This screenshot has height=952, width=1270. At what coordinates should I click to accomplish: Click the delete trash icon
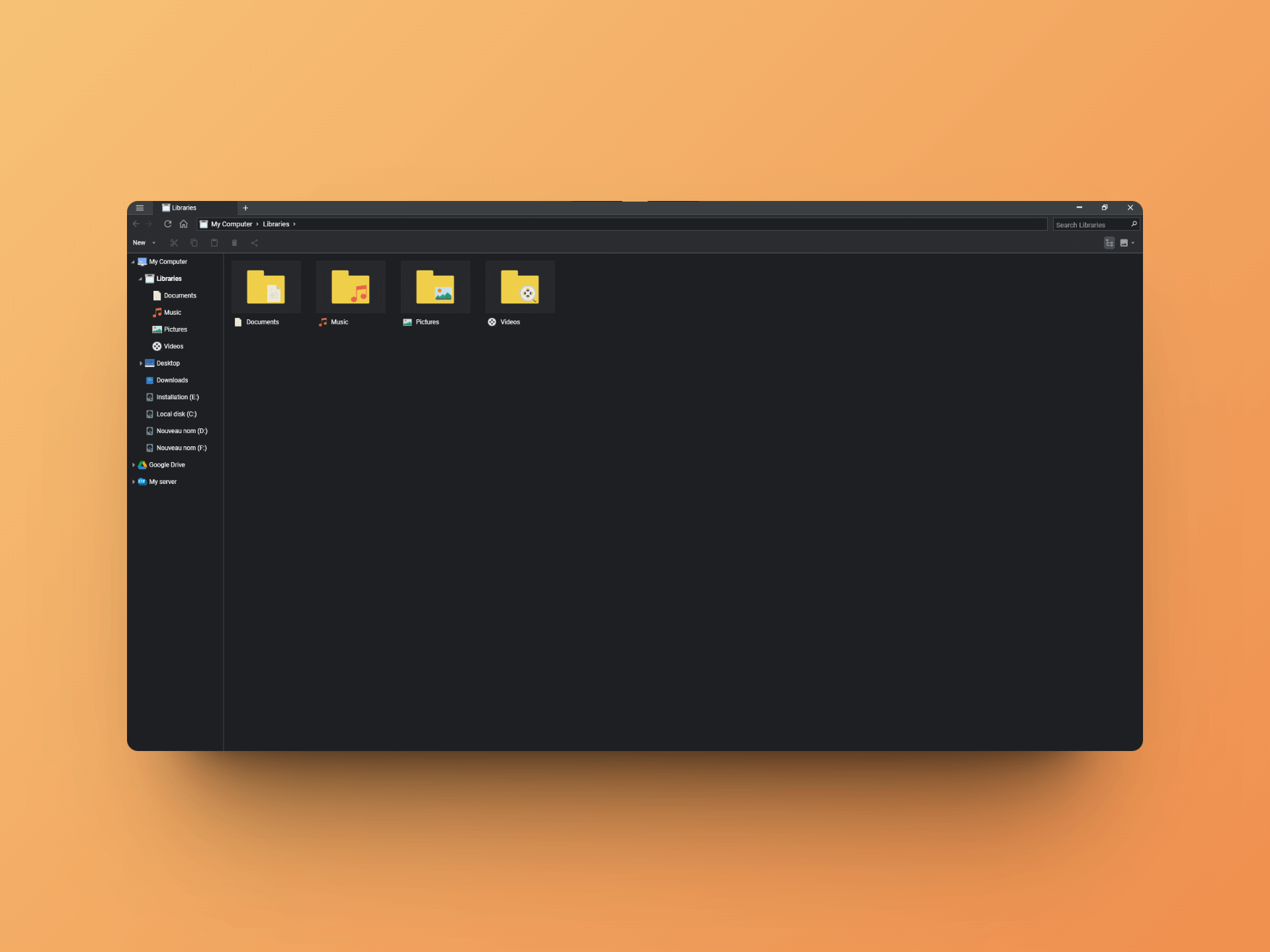coord(234,243)
